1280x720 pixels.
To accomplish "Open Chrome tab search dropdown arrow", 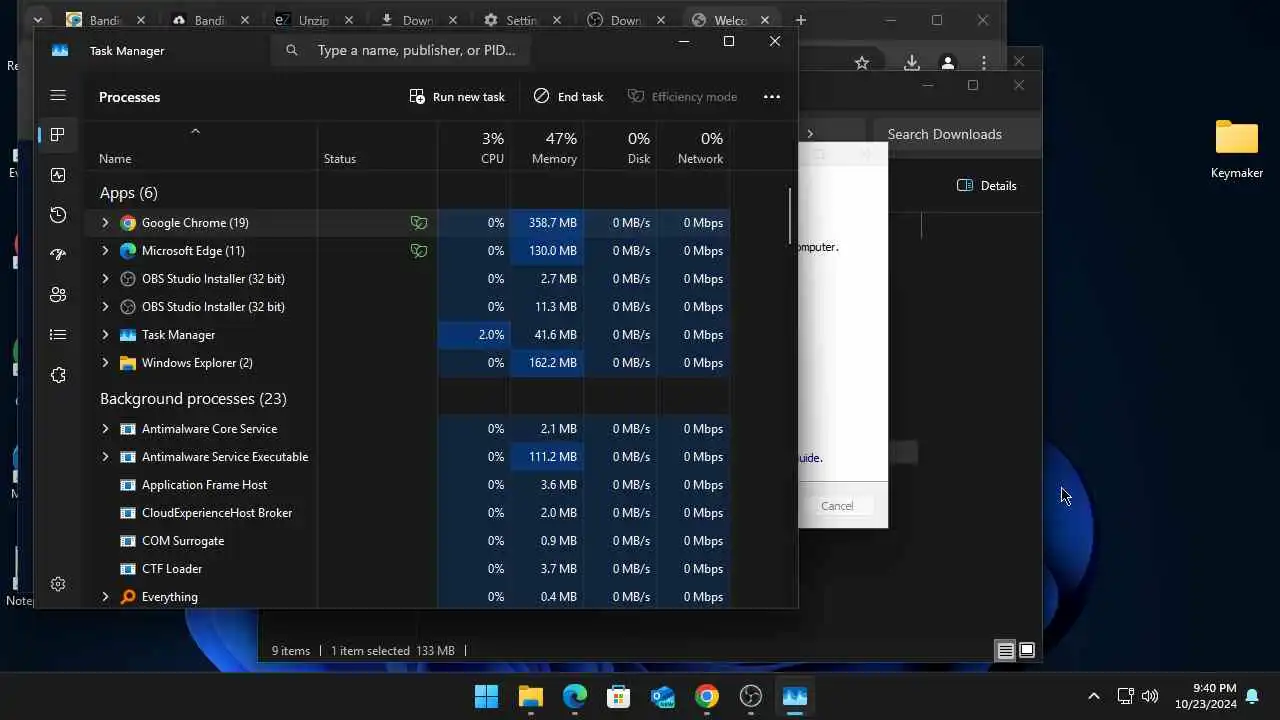I will click(x=37, y=20).
